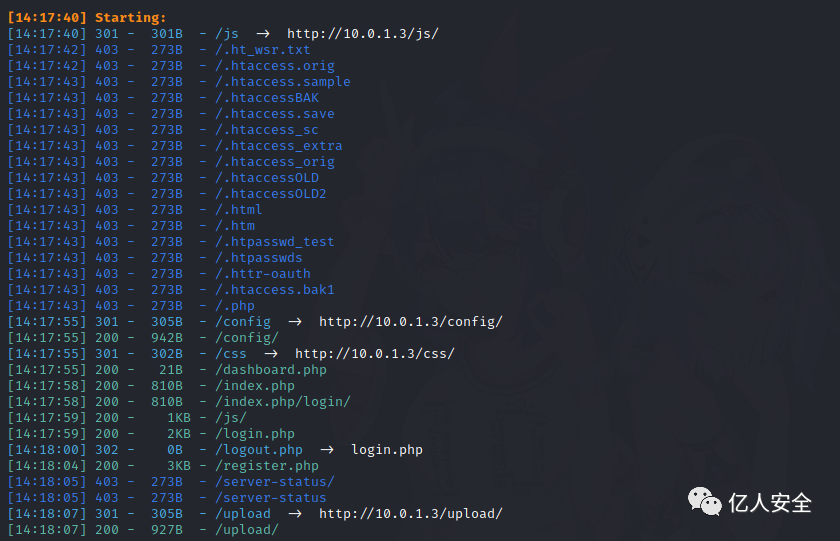The image size is (840, 541).
Task: Click the http://10.0.1.3/js/ redirect URL
Action: tap(363, 34)
